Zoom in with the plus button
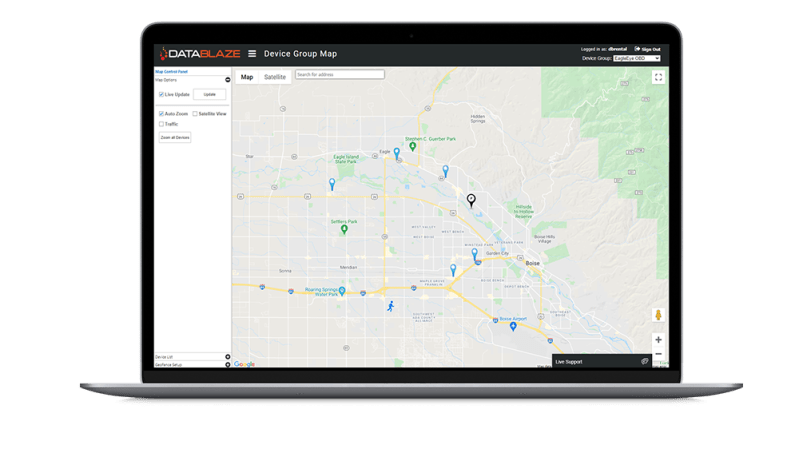The height and width of the screenshot is (449, 799). [x=658, y=339]
